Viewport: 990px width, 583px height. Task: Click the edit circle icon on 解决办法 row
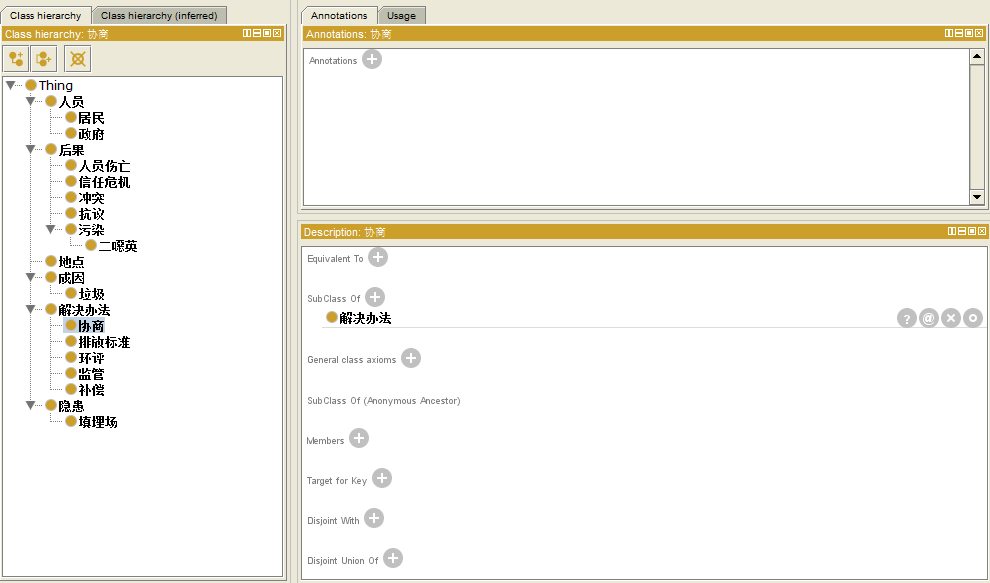click(x=972, y=318)
